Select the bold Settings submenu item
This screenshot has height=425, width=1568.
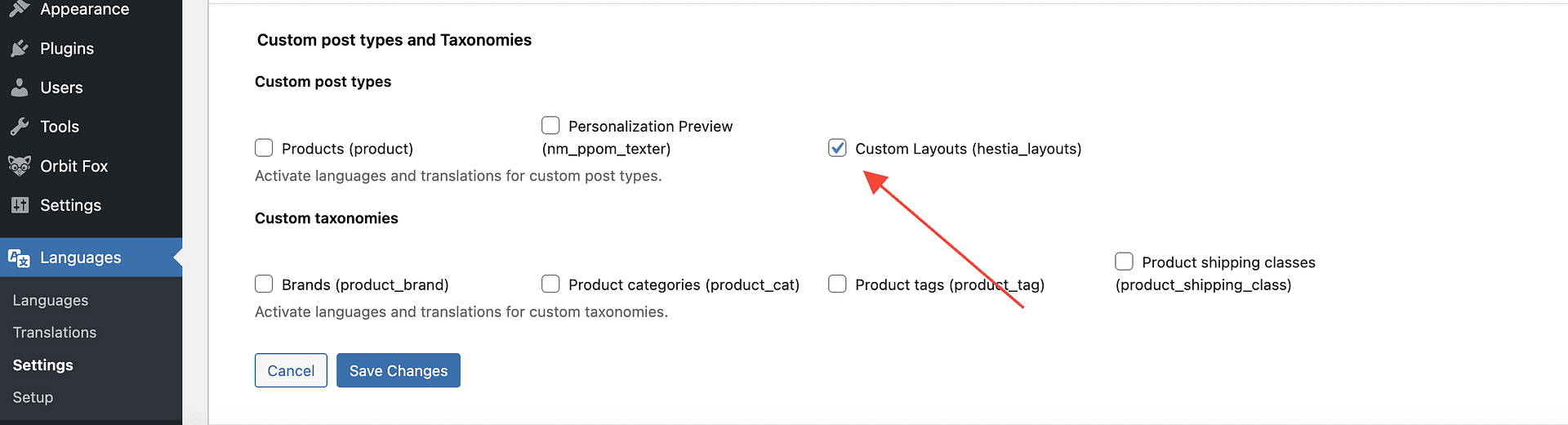point(43,365)
